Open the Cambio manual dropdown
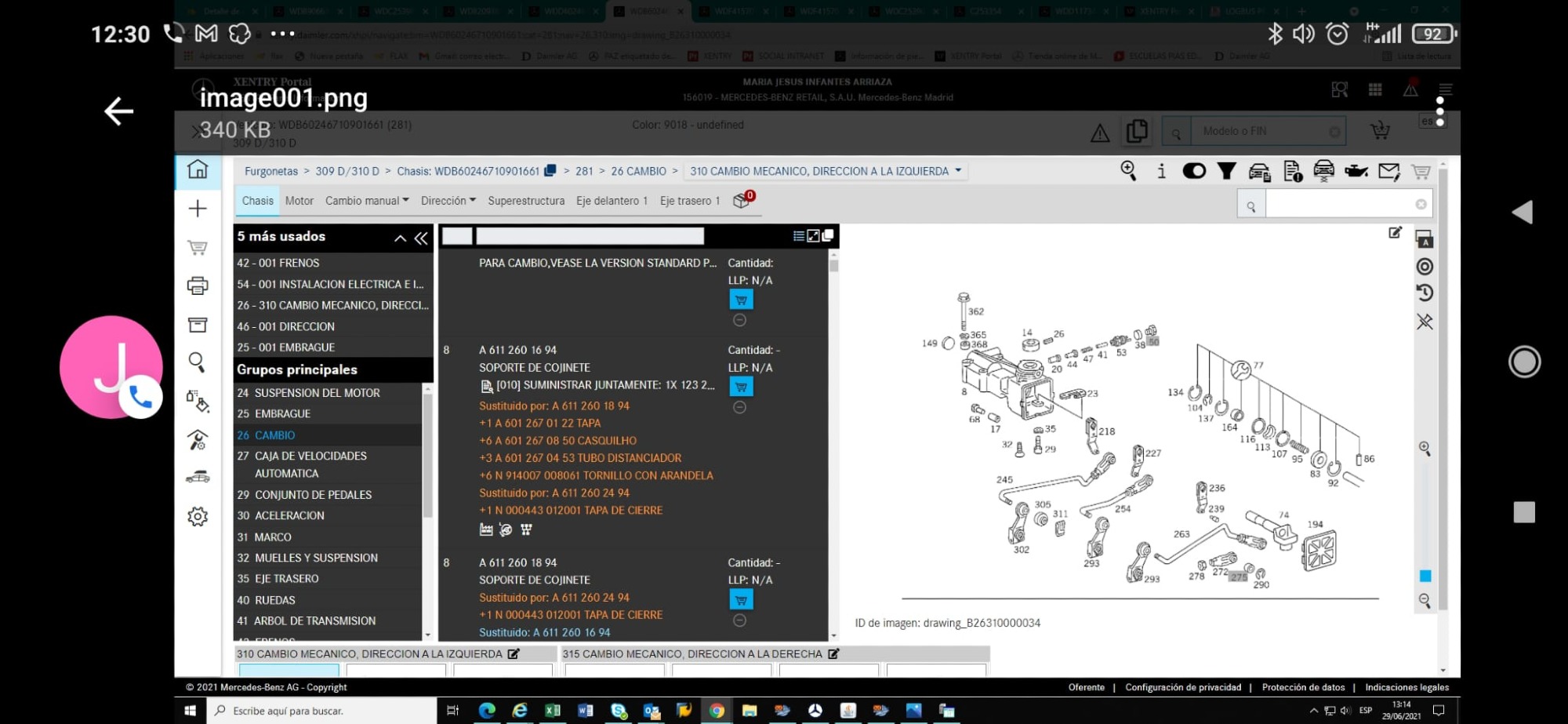This screenshot has height=724, width=1568. [367, 201]
